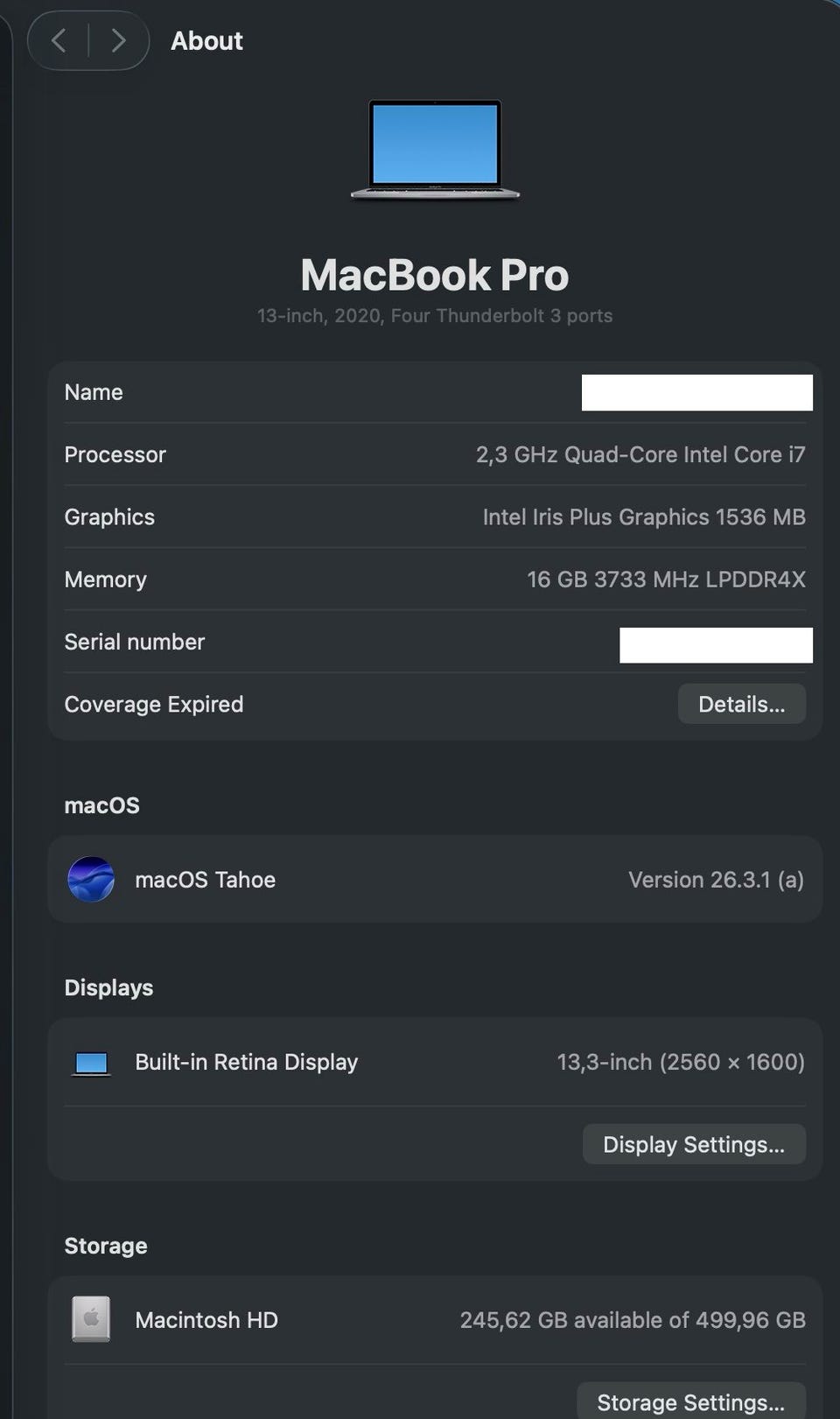Click the Graphics row value
The image size is (840, 1419).
[x=643, y=517]
